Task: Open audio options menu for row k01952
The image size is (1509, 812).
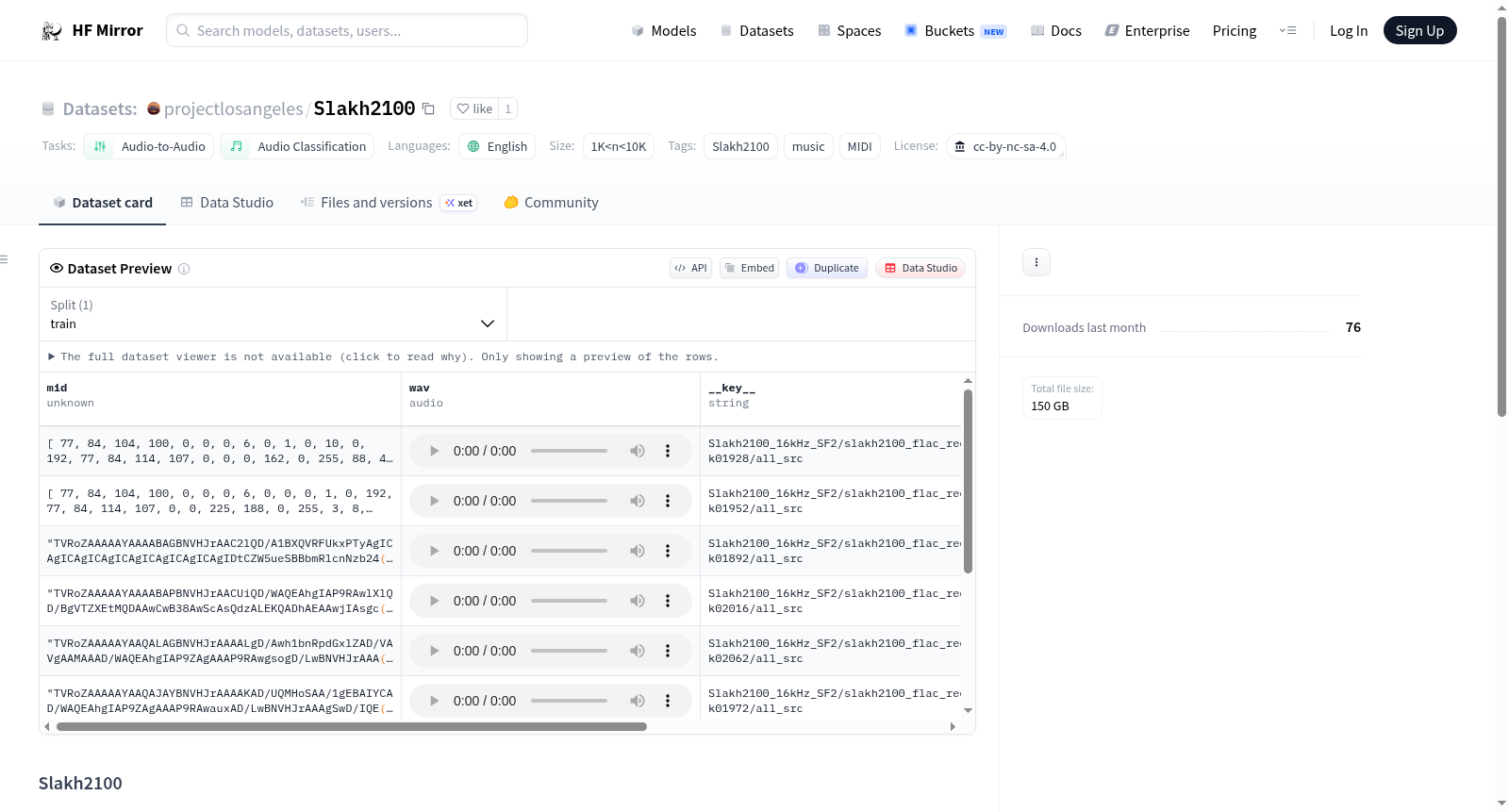Action: 668,501
